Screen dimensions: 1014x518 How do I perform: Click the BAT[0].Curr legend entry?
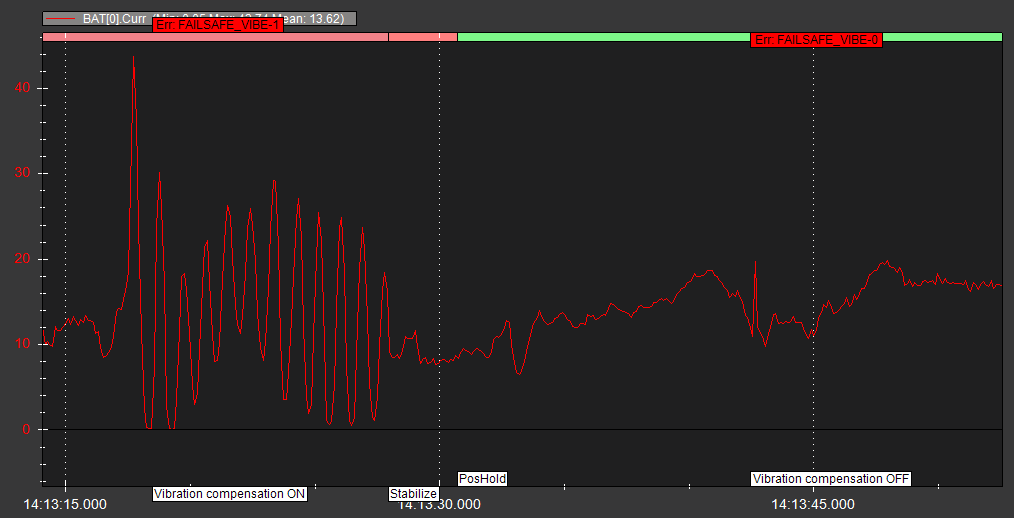coord(118,18)
